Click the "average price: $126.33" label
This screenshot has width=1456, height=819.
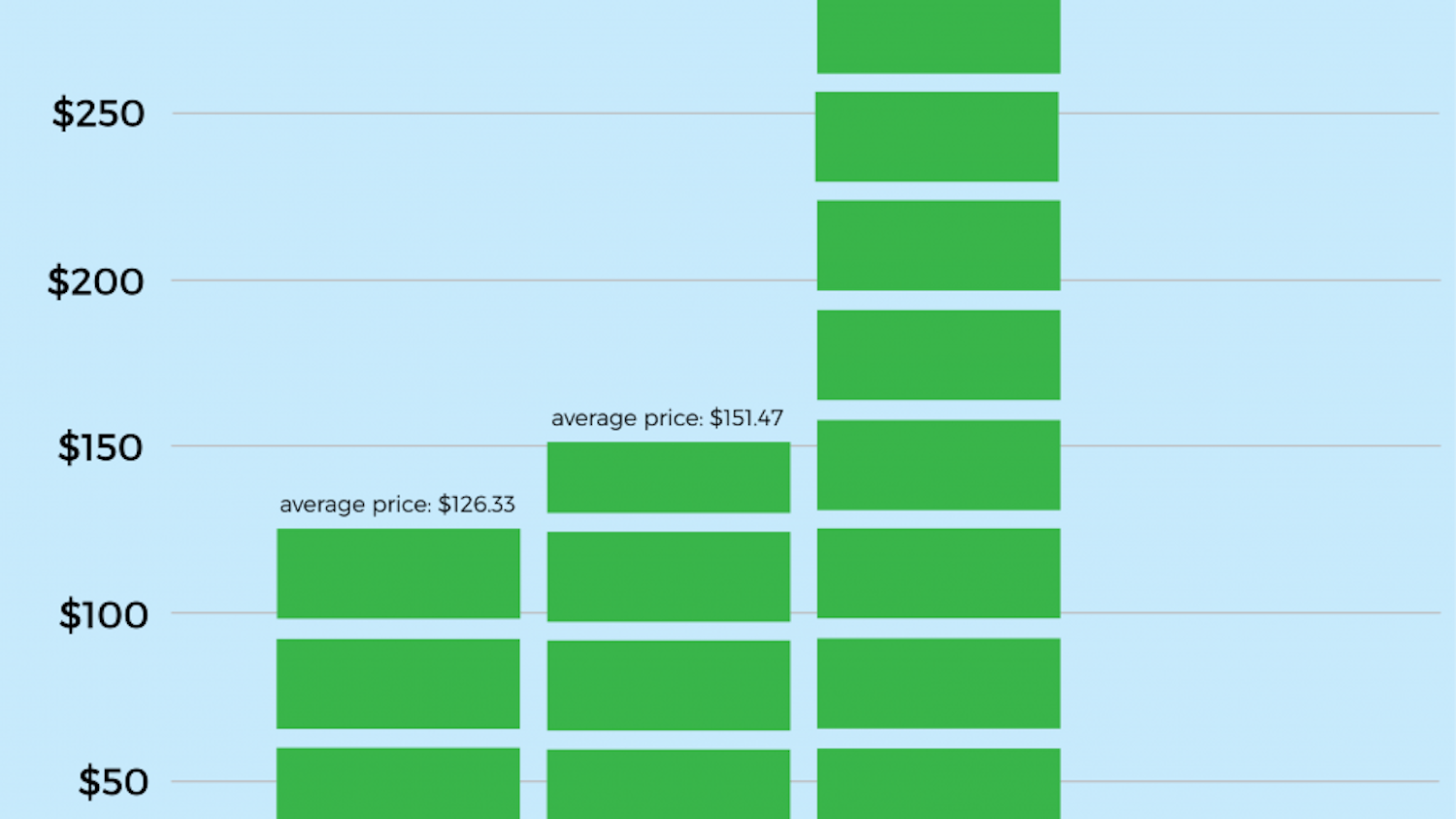397,505
